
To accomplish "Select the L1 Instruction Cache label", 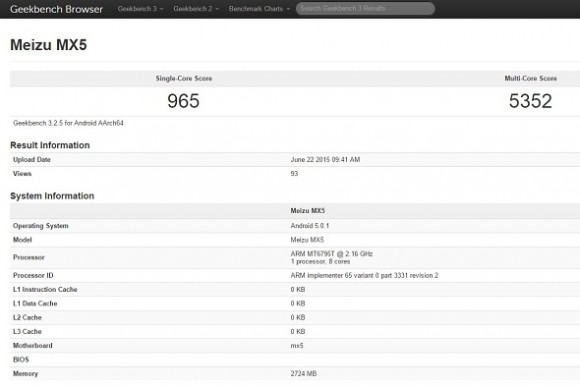I will click(x=45, y=290).
